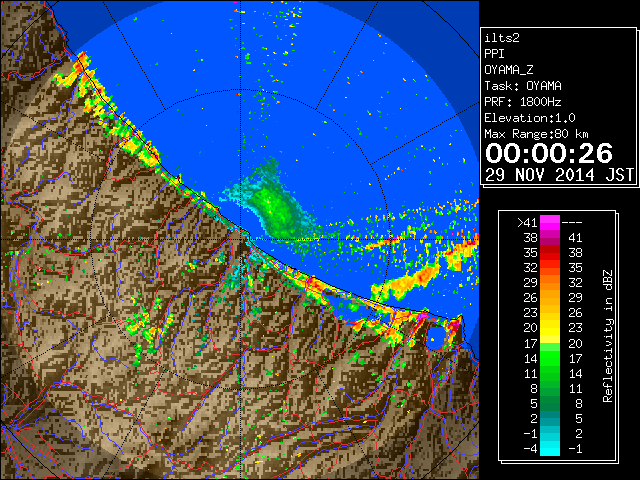Click the cyan swatch at the -4 dBZ level
The width and height of the screenshot is (640, 480).
click(550, 448)
